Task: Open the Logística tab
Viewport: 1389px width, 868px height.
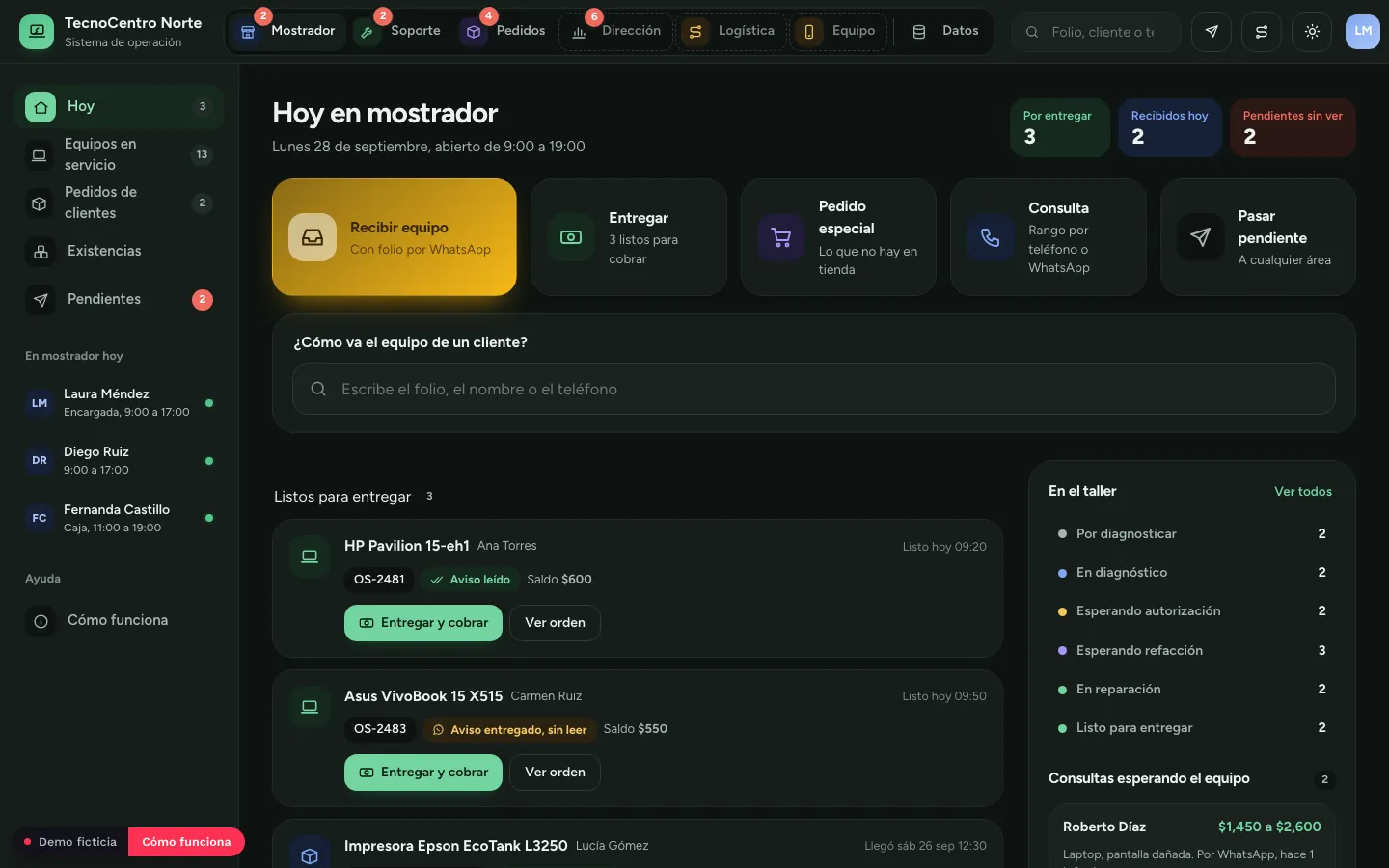Action: (732, 32)
